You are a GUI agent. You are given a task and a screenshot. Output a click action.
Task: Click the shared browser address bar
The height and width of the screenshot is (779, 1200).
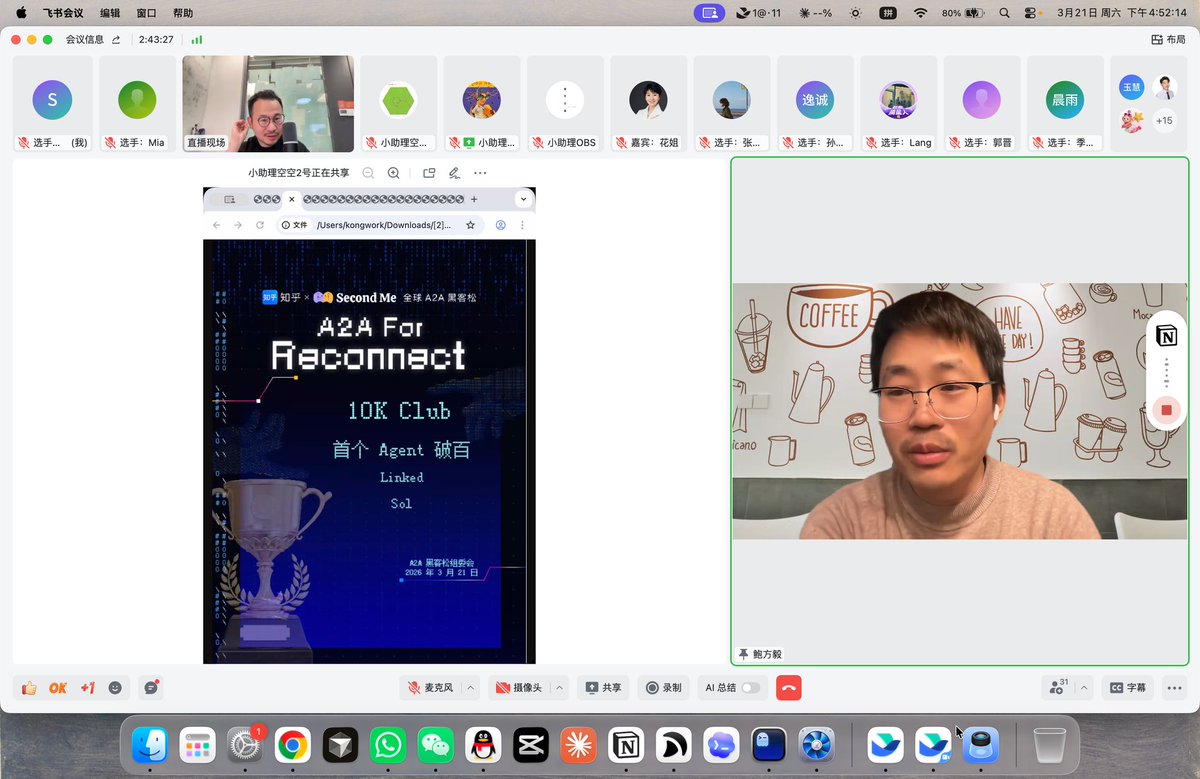click(380, 225)
